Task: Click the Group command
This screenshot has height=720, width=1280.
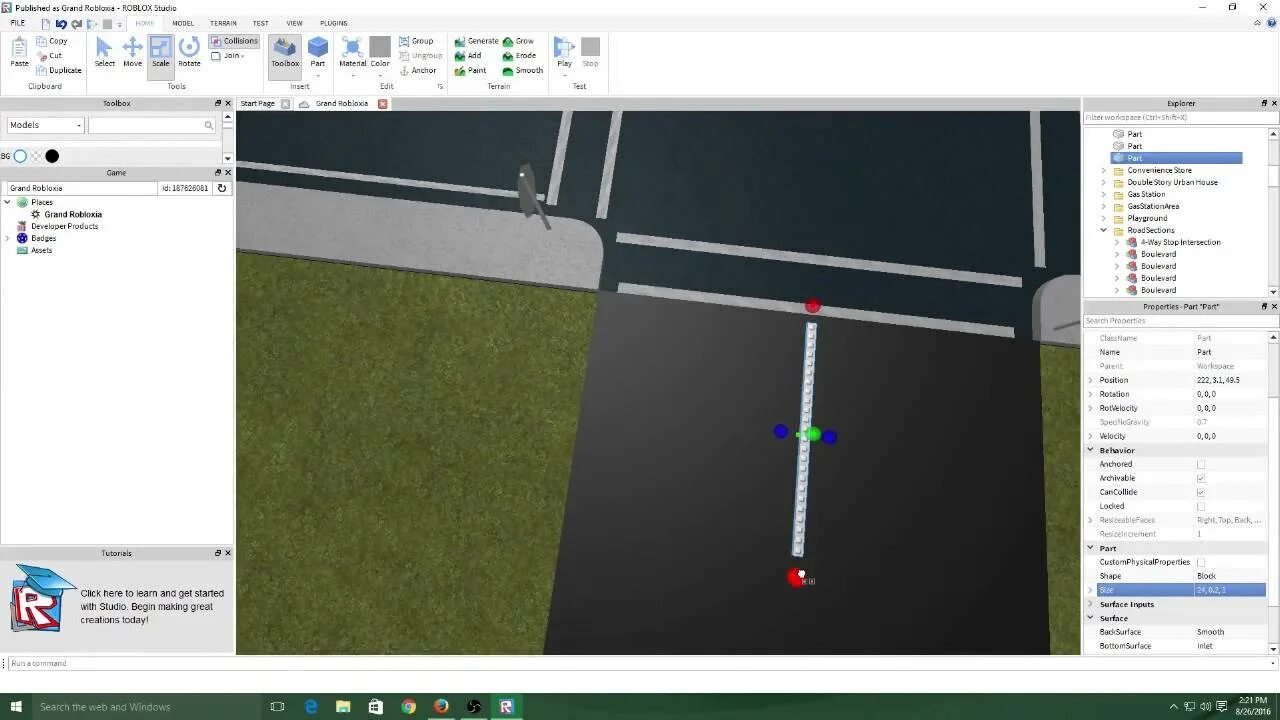Action: (416, 41)
